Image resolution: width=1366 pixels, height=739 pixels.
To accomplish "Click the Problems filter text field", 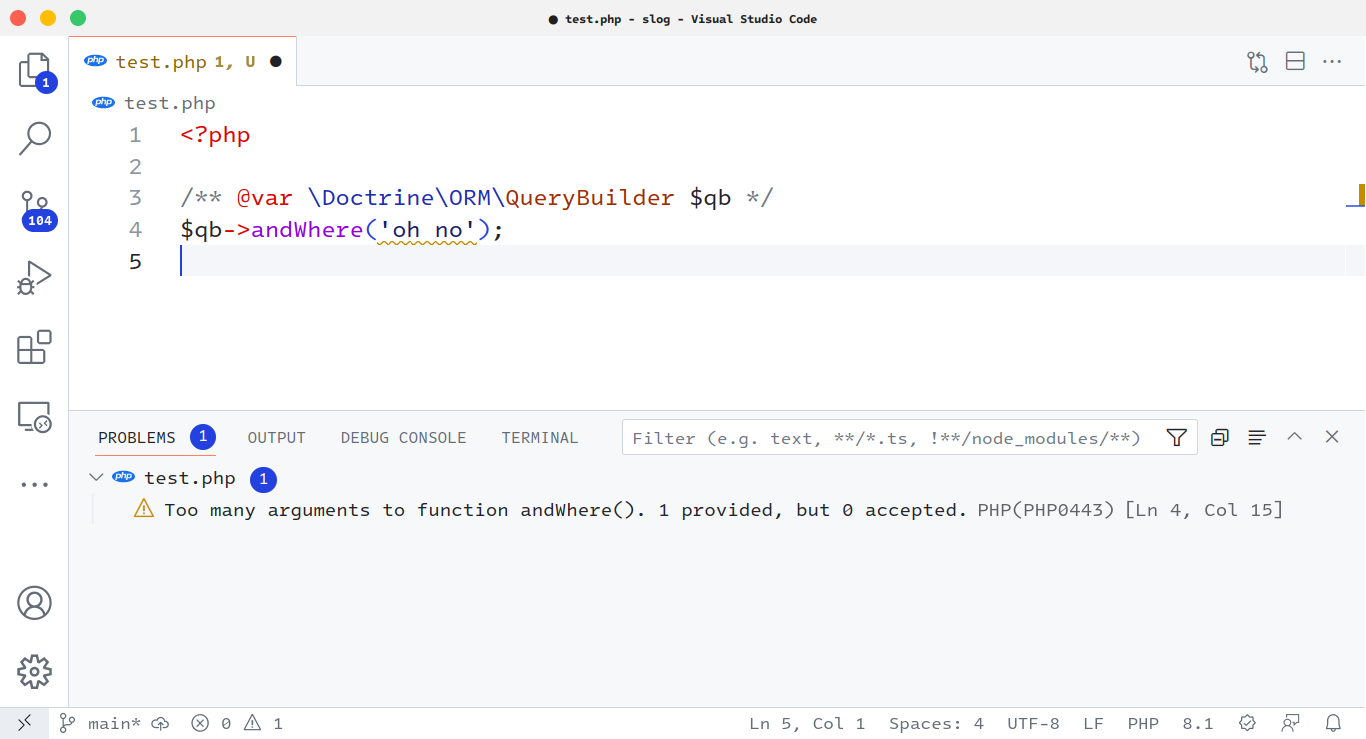I will pyautogui.click(x=890, y=438).
